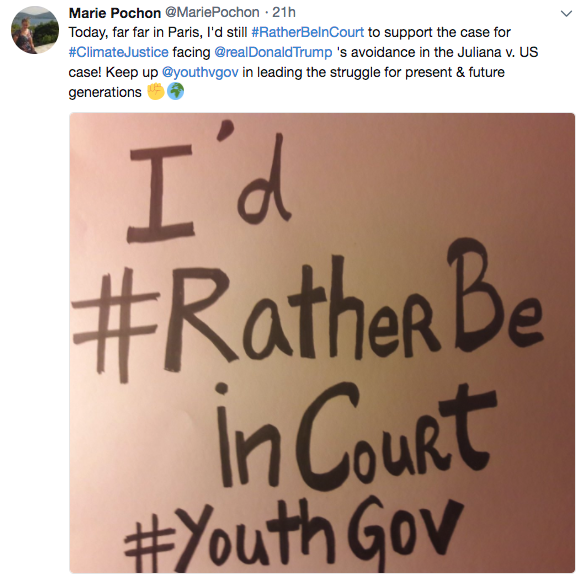
Task: Click handwritten "I'd" in the photo
Action: [x=209, y=183]
